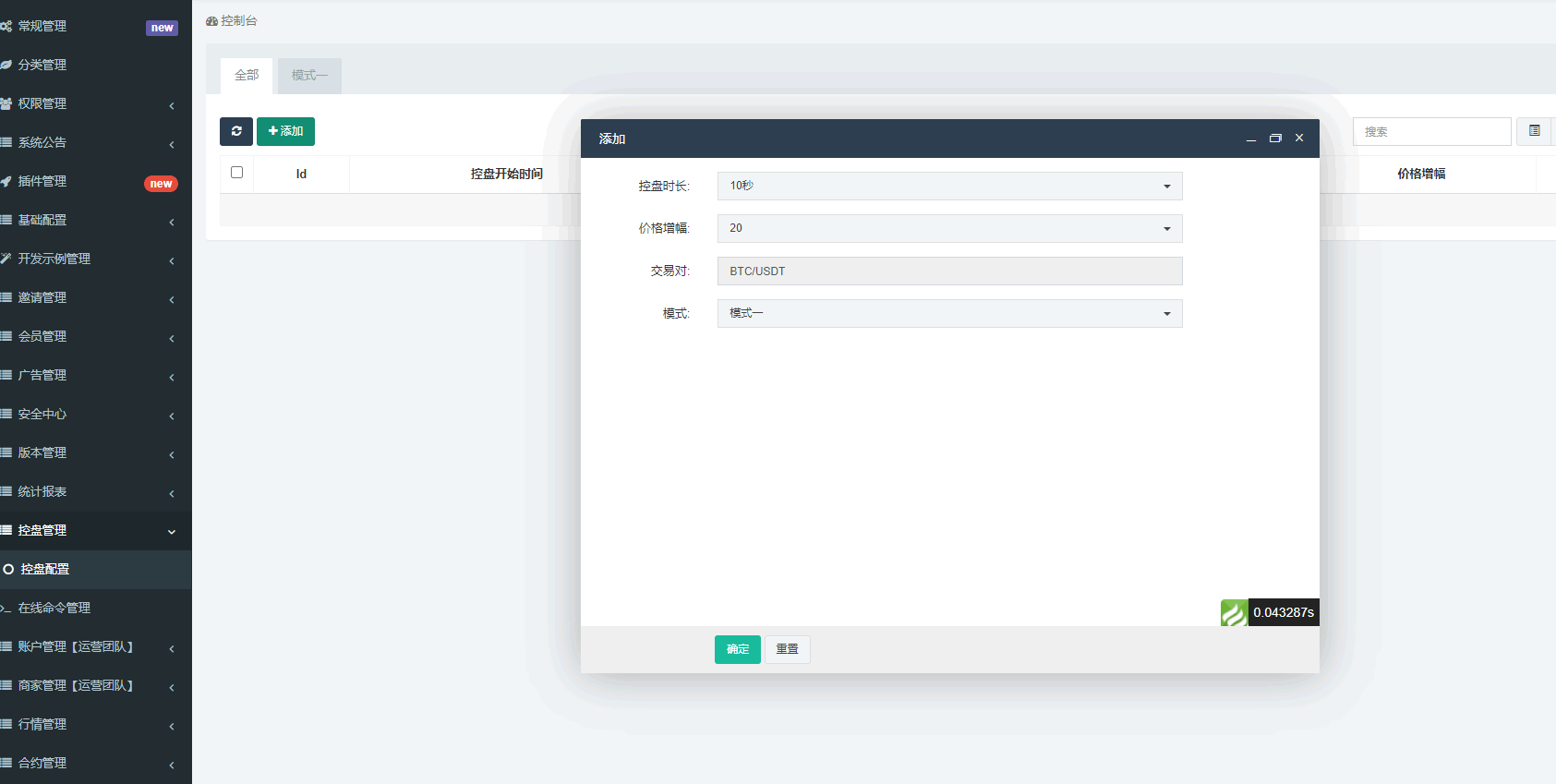Expand the 权限管理 sidebar menu
This screenshot has width=1556, height=784.
pos(42,103)
